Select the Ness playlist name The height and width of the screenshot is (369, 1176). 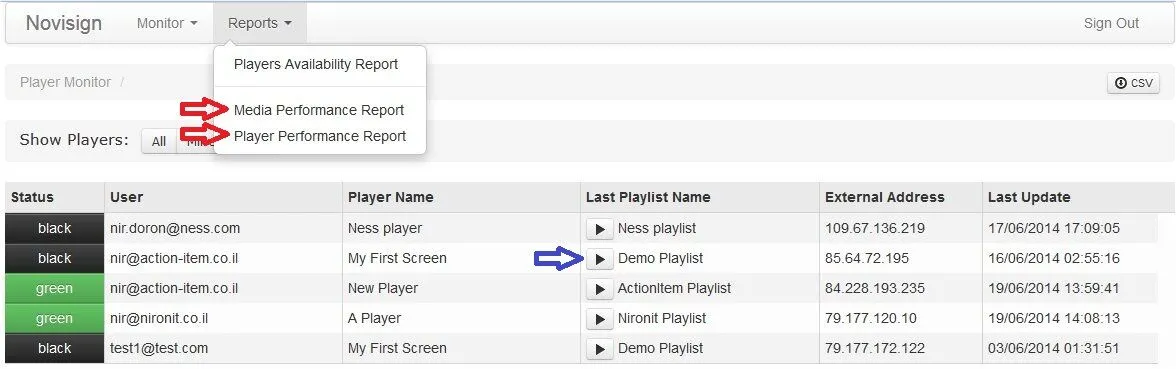[x=657, y=228]
